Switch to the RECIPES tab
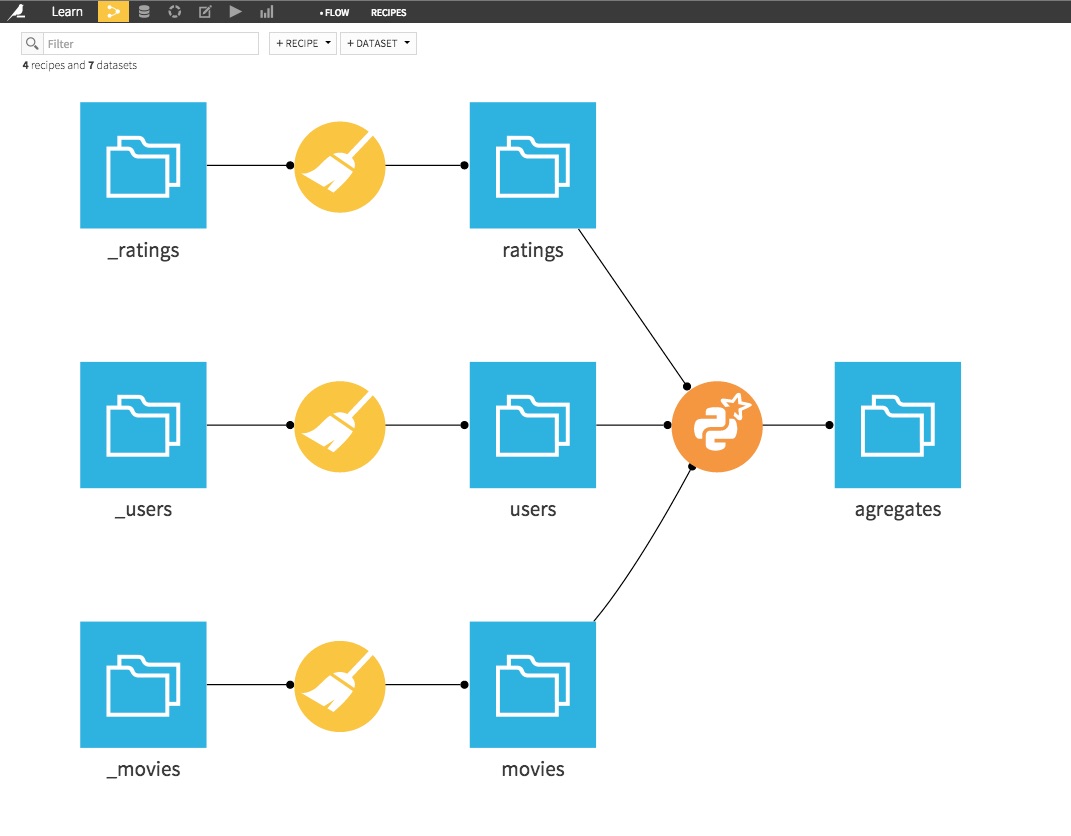The image size is (1071, 836). 388,12
